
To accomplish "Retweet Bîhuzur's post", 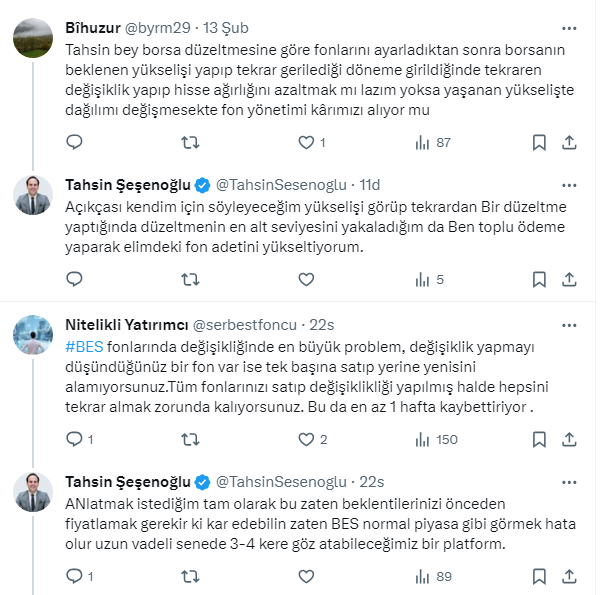I will pos(189,143).
